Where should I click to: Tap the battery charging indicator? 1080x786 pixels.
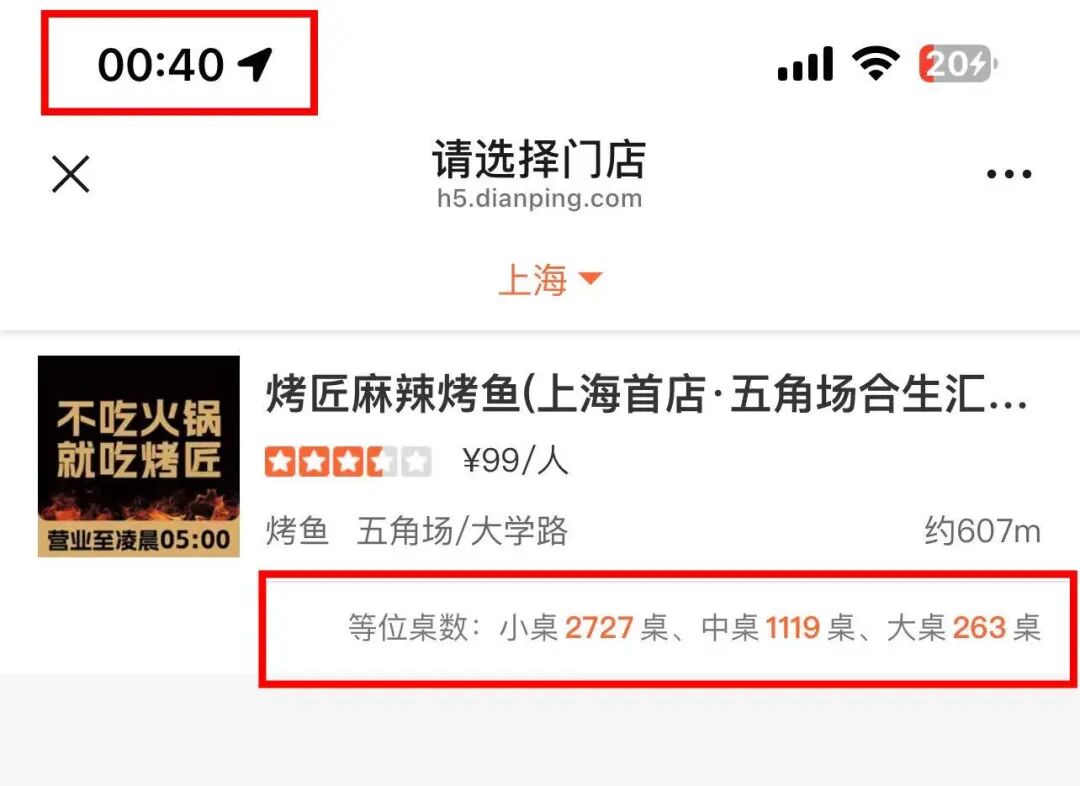[x=958, y=64]
